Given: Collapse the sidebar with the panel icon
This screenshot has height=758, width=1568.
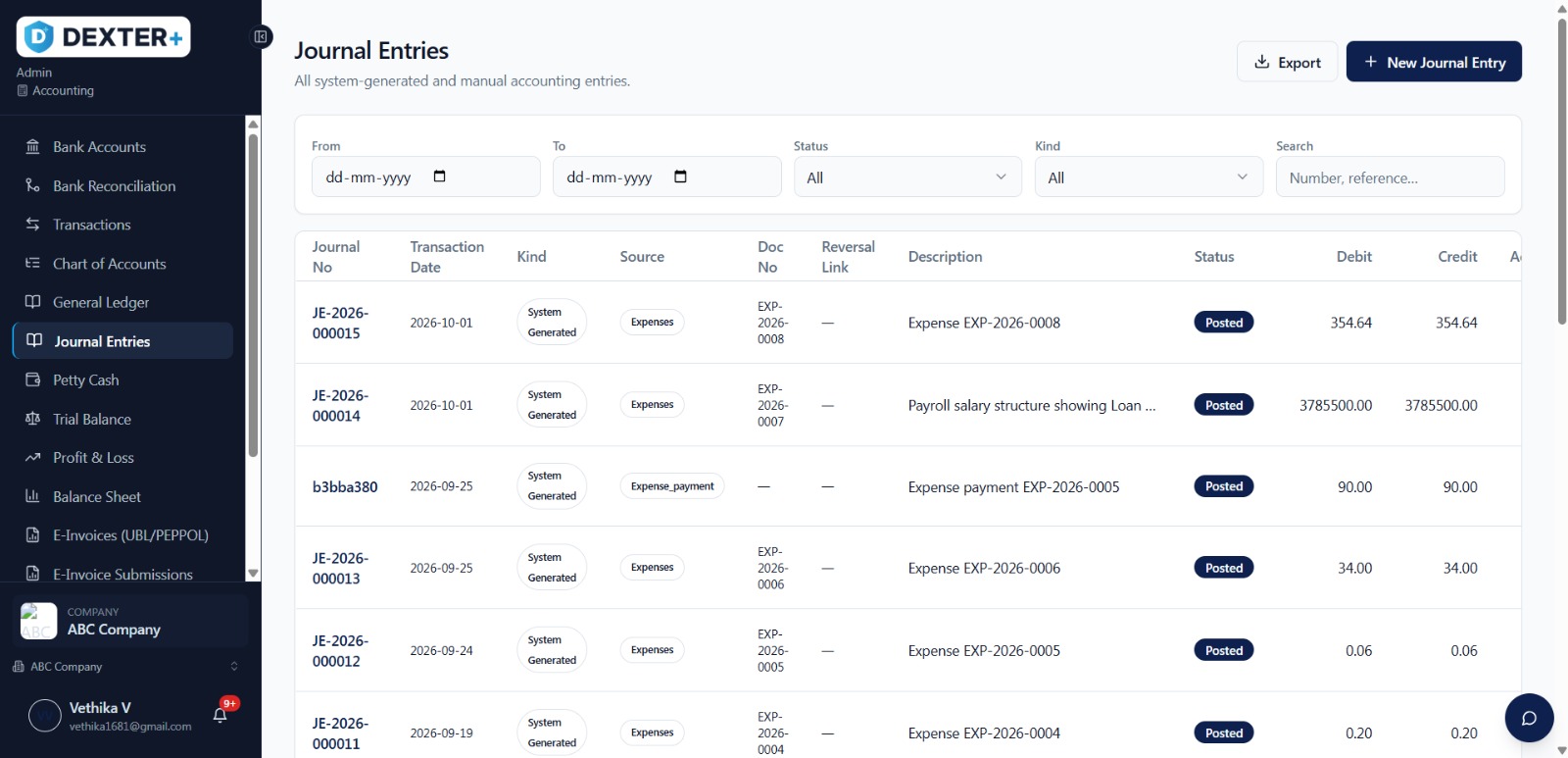Looking at the screenshot, I should 261,37.
